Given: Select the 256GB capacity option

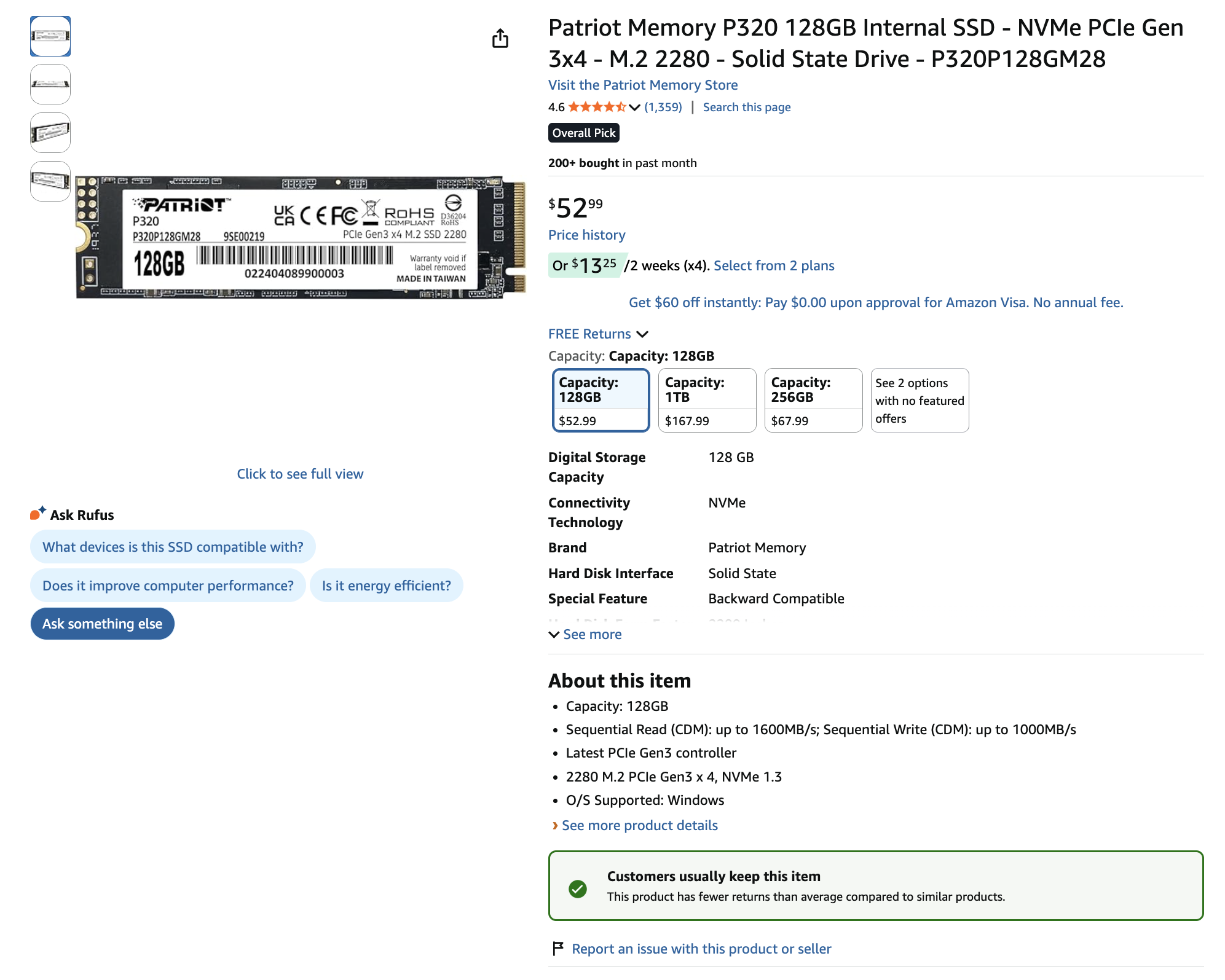Looking at the screenshot, I should tap(813, 399).
